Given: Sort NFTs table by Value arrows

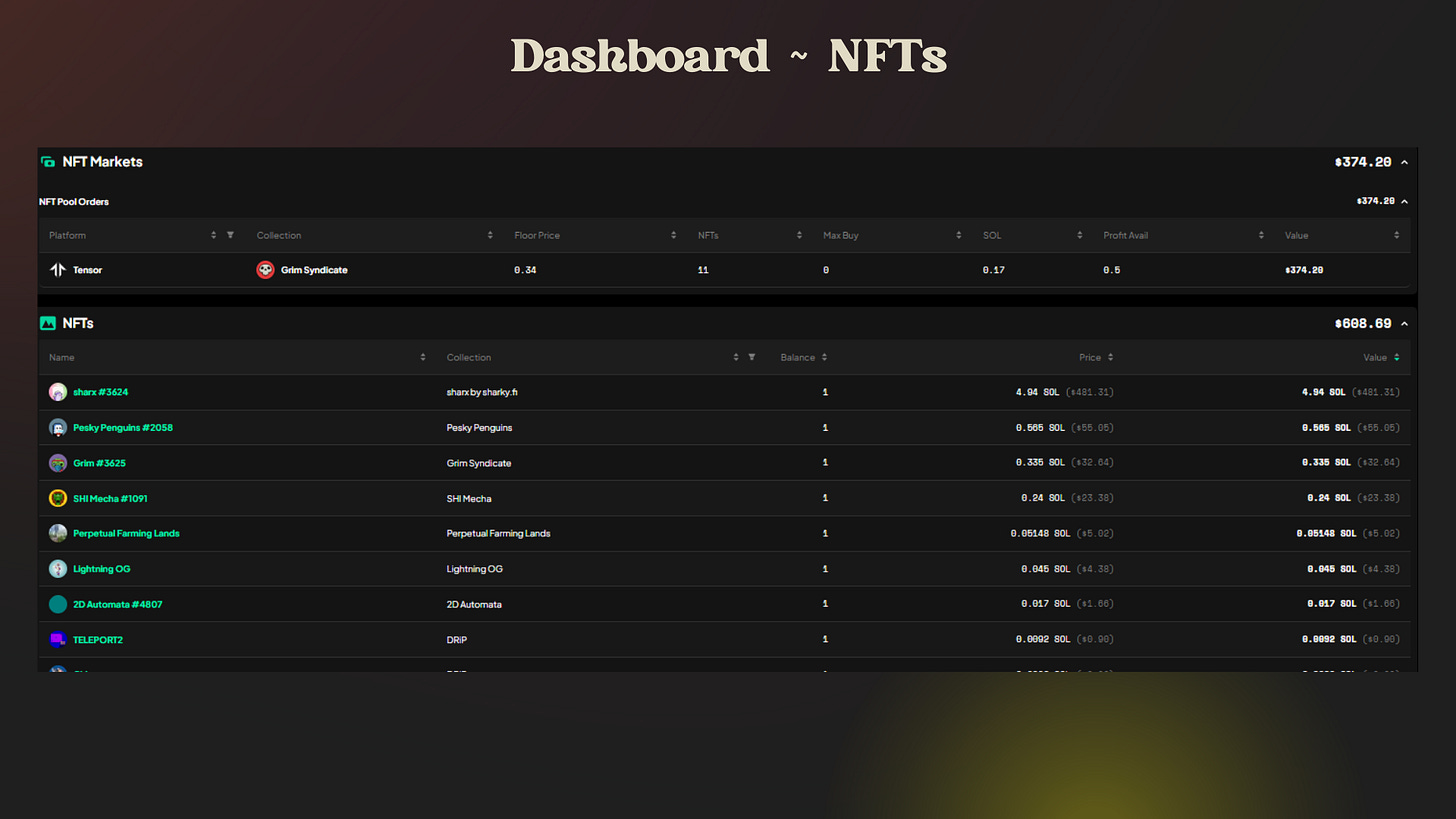Looking at the screenshot, I should tap(1396, 357).
